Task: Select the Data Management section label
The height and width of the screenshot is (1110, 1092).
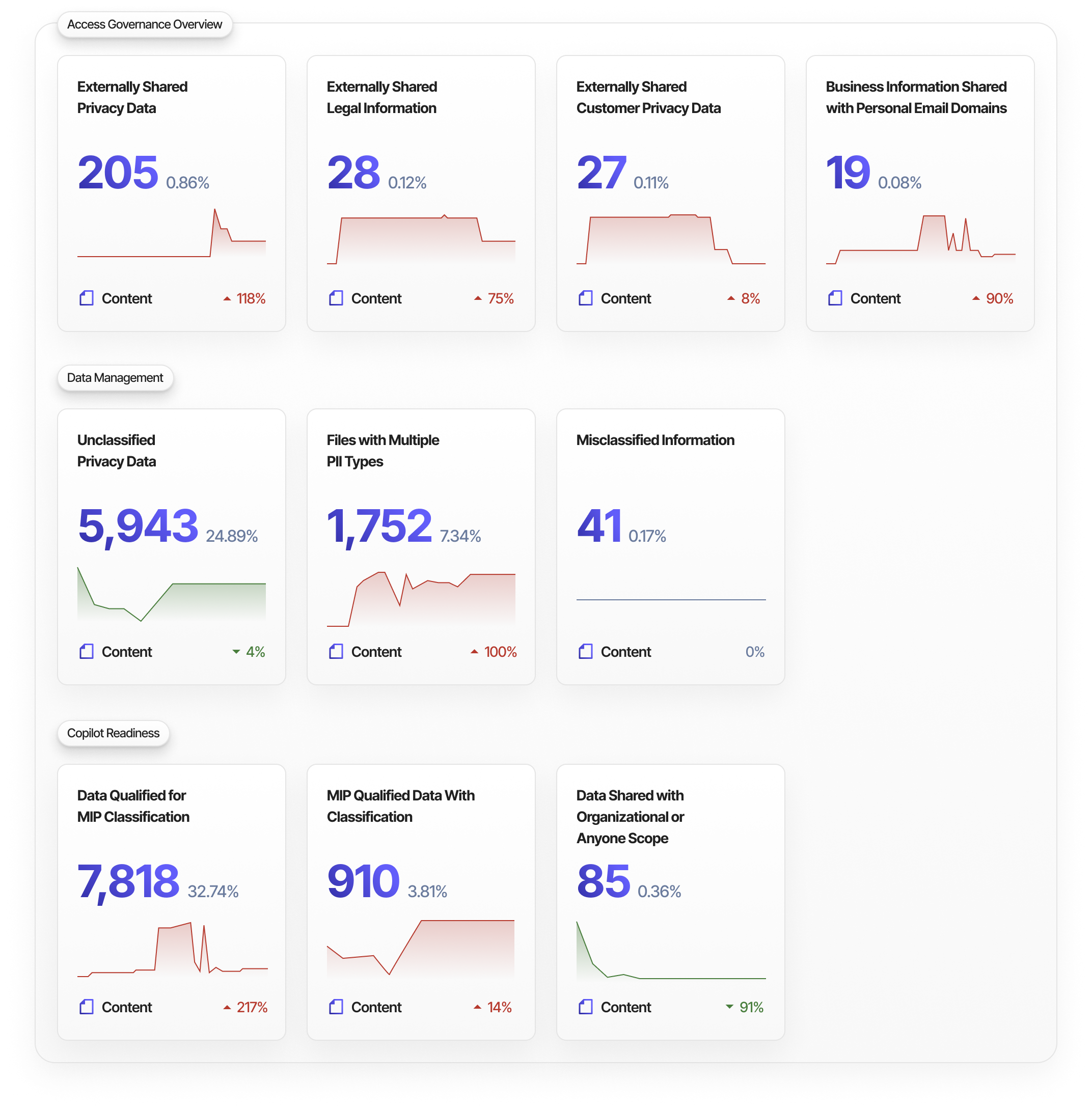Action: (x=115, y=378)
